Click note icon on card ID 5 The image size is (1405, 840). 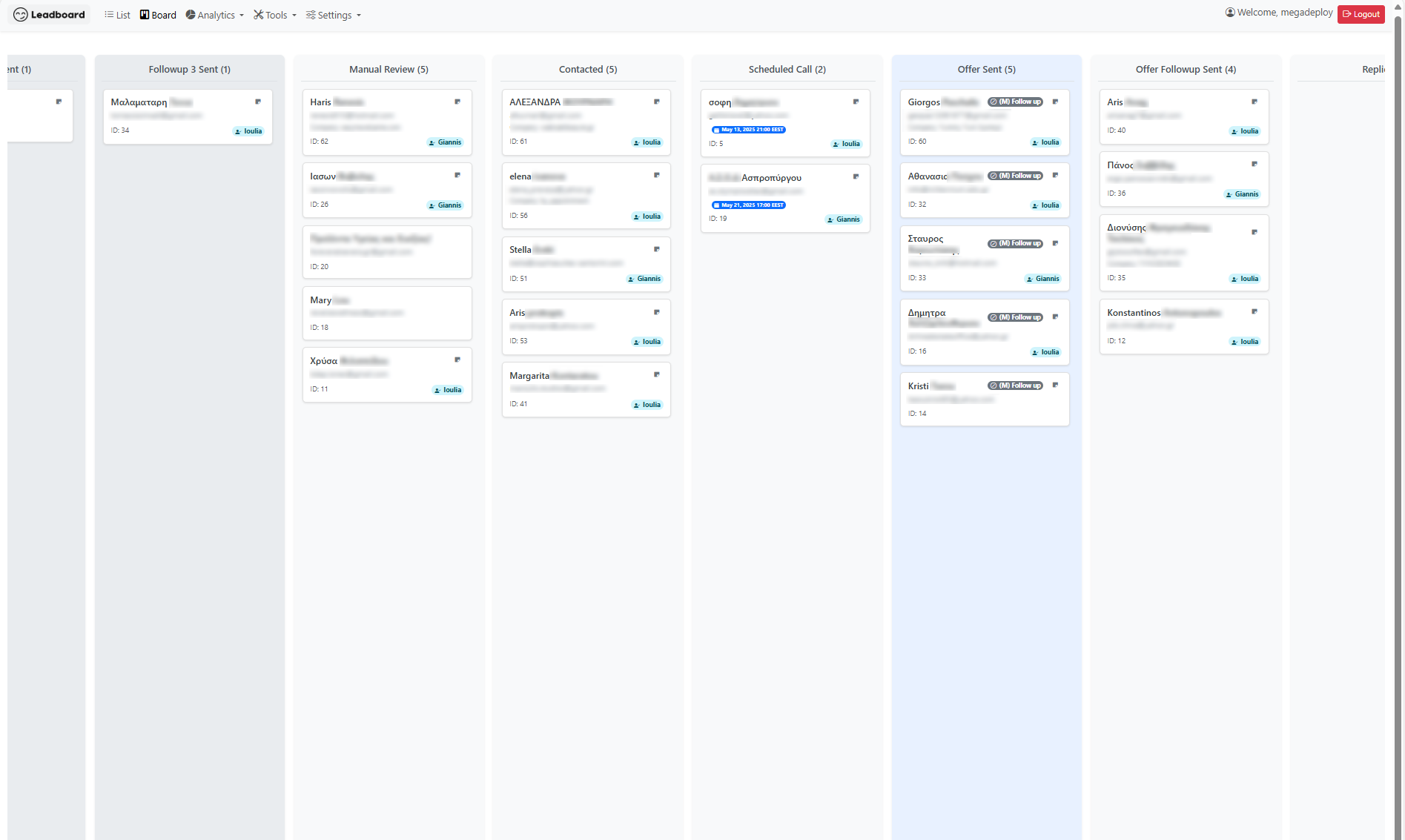[856, 102]
